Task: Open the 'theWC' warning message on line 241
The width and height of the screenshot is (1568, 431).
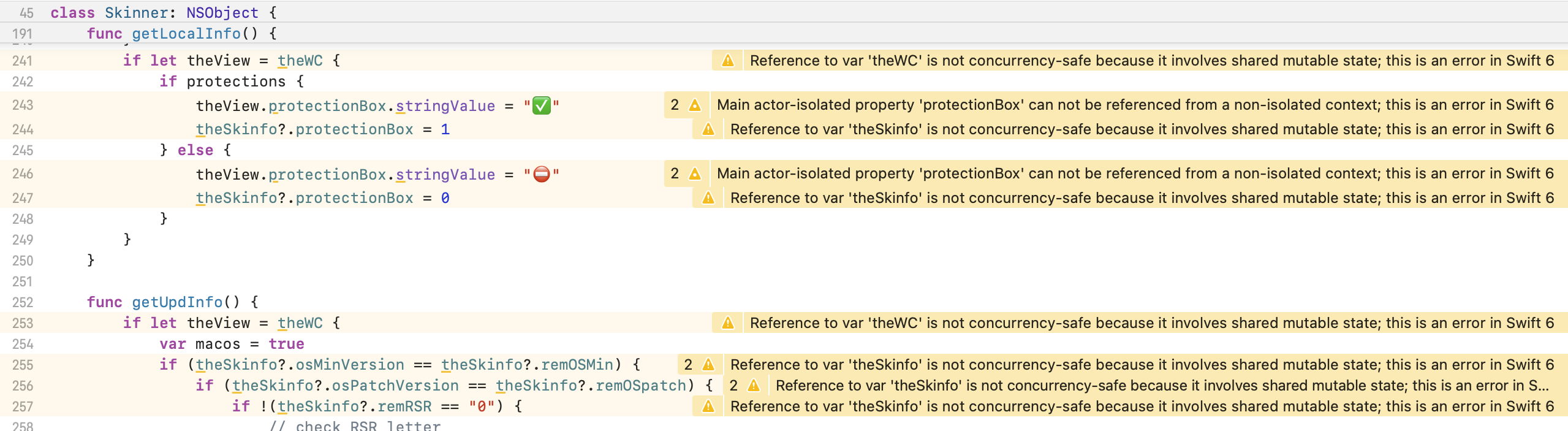Action: pyautogui.click(x=1151, y=61)
